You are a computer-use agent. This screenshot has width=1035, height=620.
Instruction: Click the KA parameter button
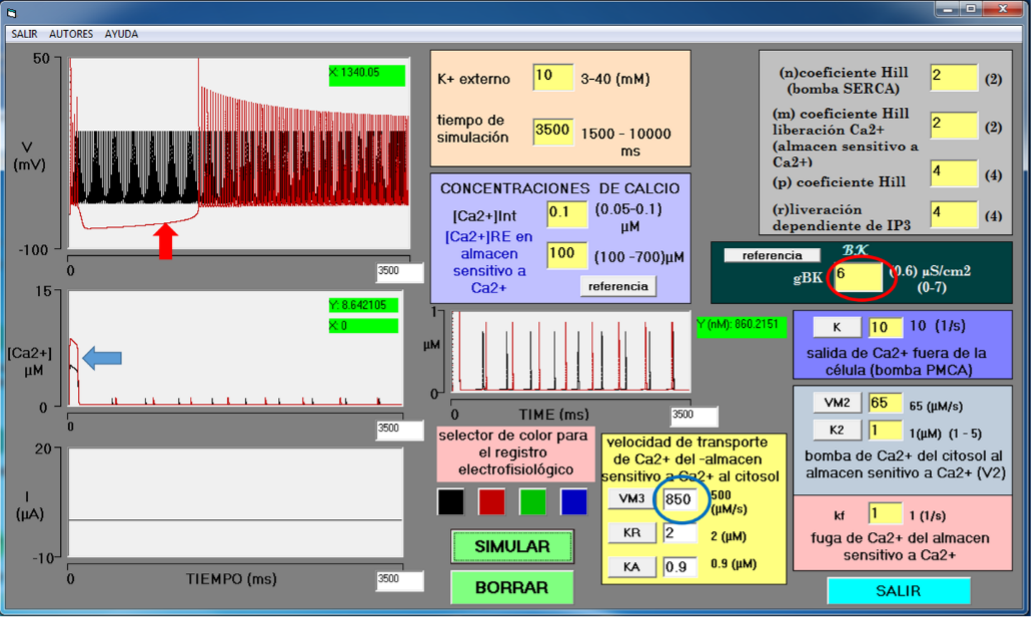pos(631,567)
